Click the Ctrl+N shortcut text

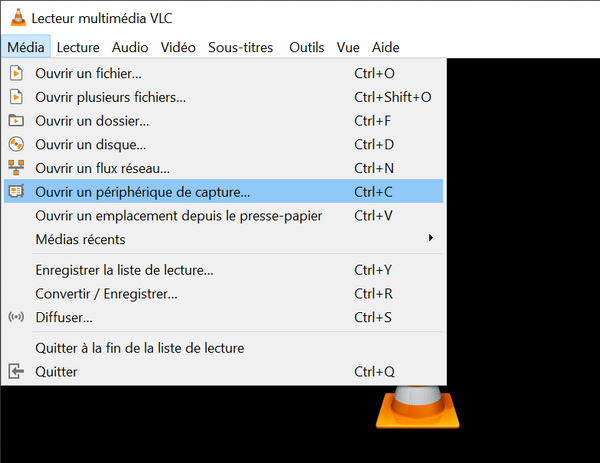(374, 168)
